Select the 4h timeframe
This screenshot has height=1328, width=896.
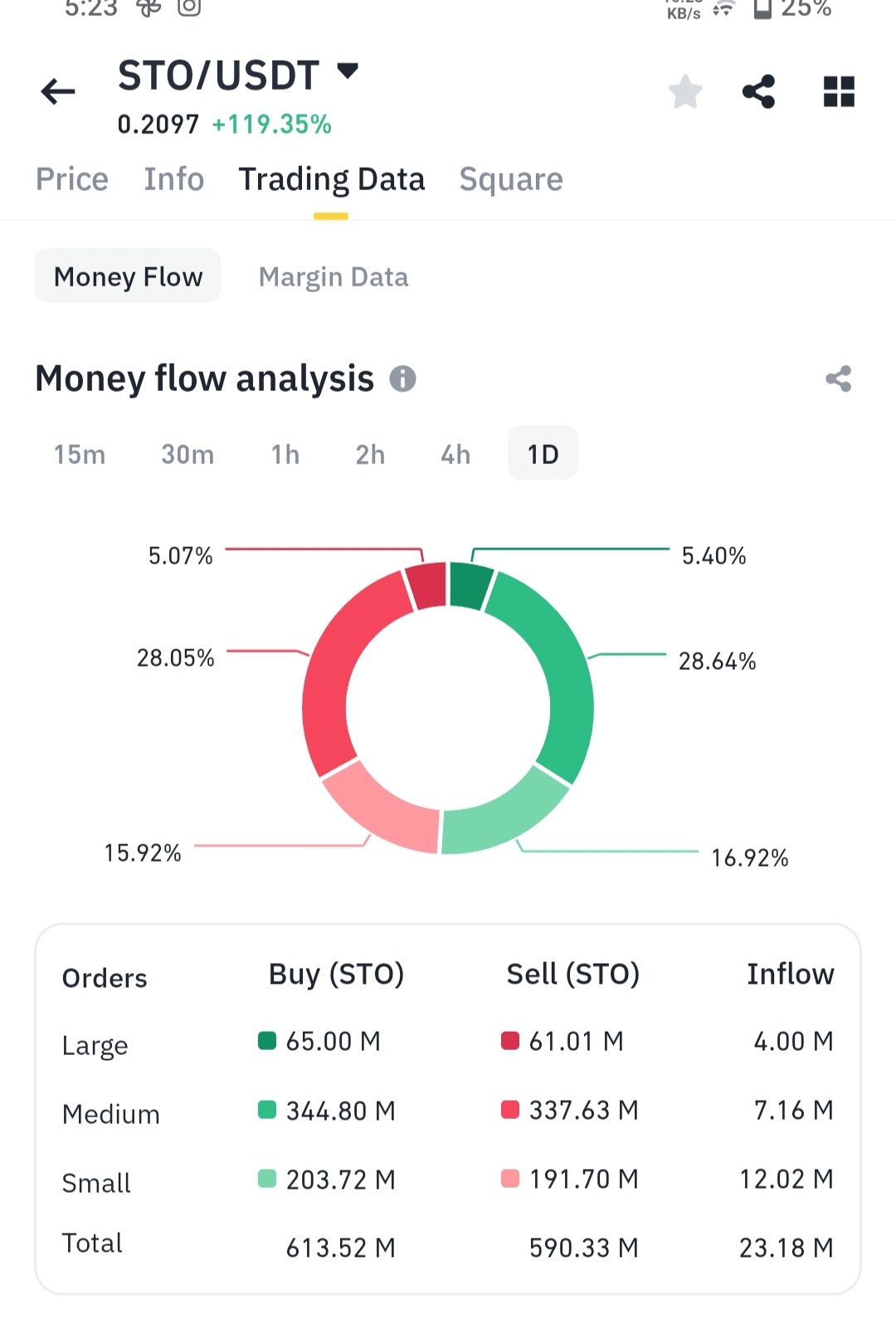pos(455,455)
